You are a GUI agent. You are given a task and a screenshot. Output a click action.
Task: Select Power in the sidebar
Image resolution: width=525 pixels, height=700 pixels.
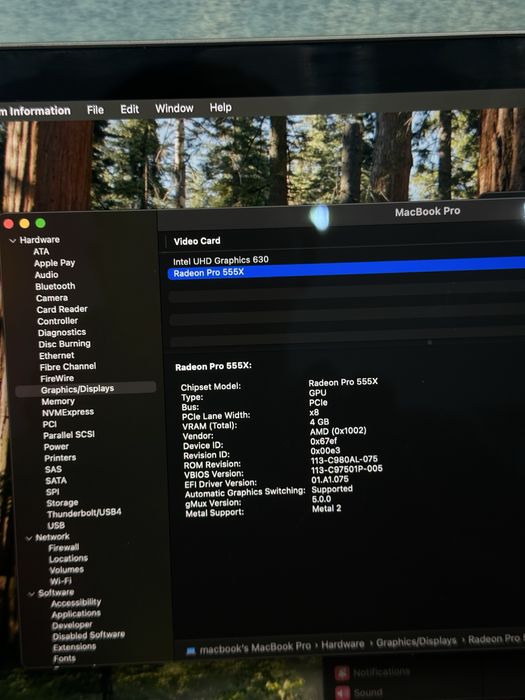56,447
